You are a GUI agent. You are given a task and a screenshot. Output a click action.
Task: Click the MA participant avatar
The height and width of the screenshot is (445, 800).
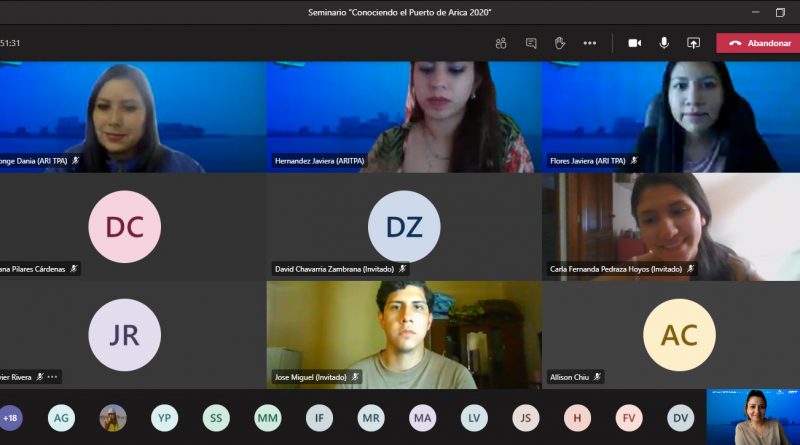coord(423,418)
